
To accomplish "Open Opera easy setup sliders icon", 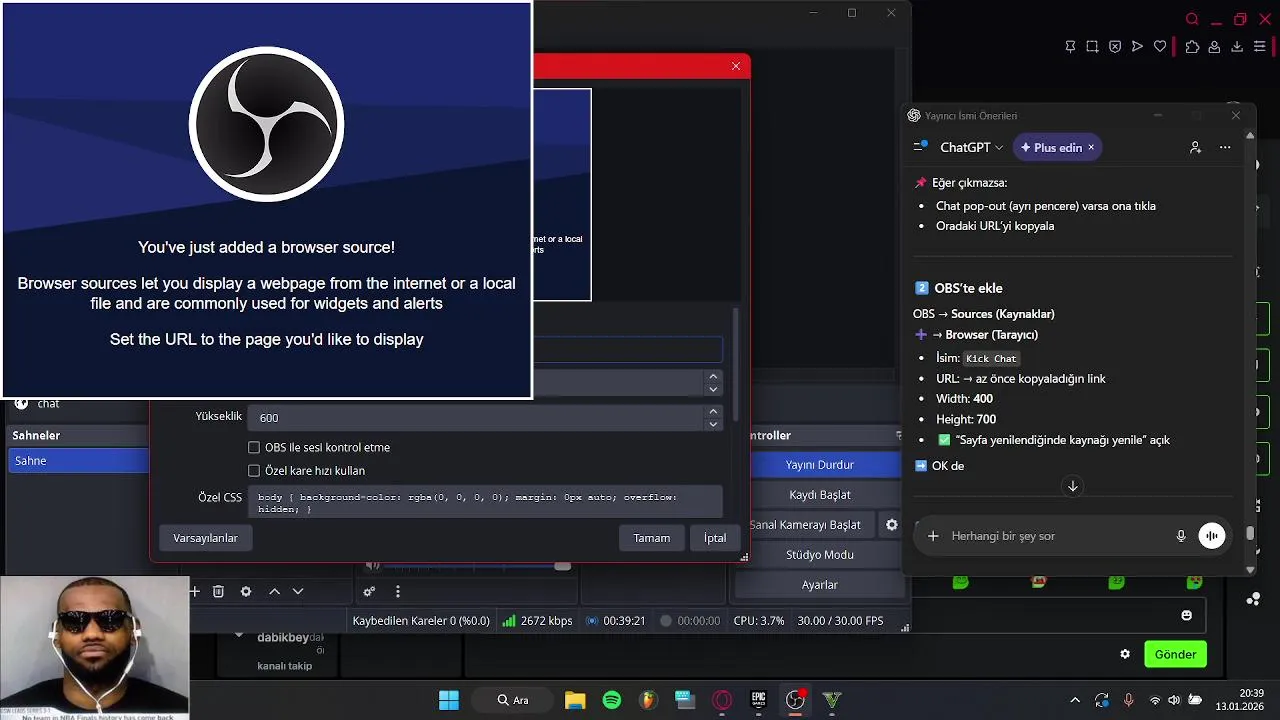I will 1260,46.
